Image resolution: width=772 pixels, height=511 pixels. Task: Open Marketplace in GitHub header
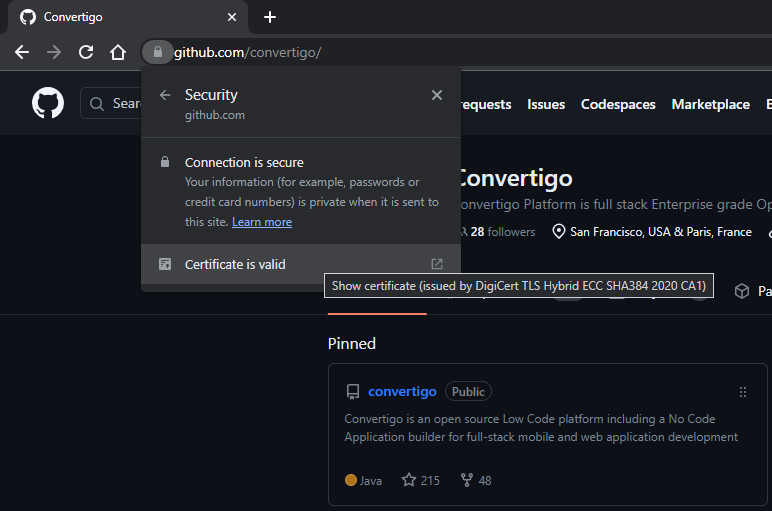tap(710, 104)
